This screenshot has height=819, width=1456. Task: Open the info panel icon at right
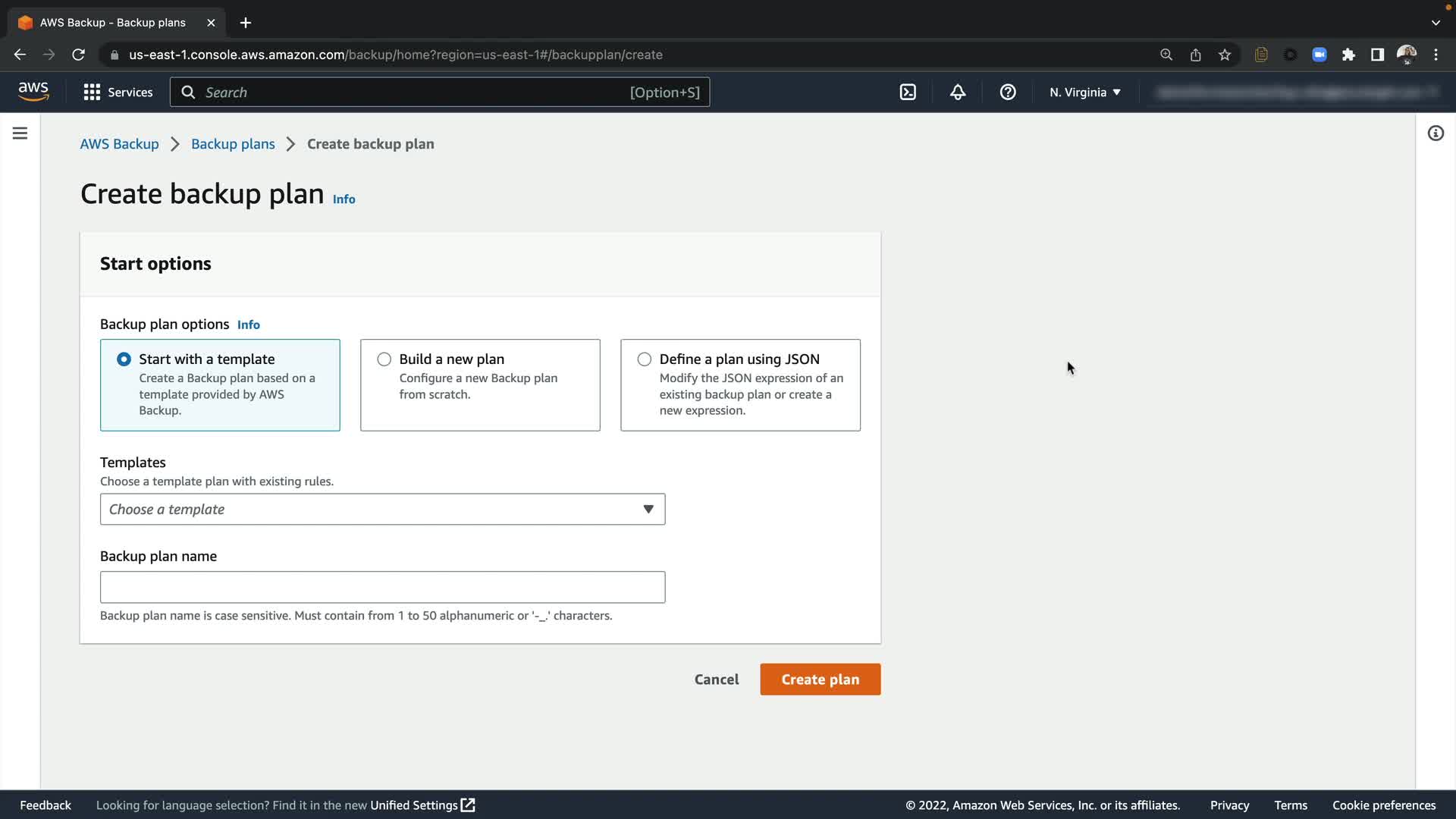(1436, 133)
